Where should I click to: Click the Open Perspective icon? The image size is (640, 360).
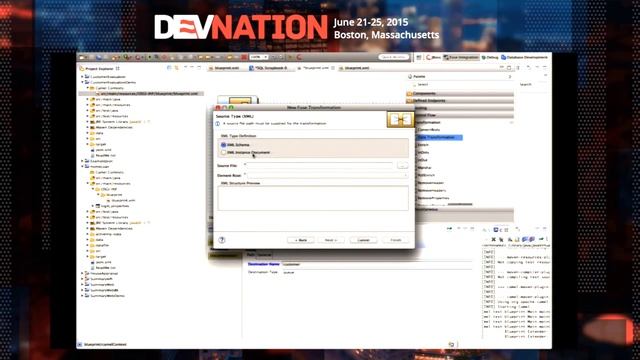click(419, 58)
